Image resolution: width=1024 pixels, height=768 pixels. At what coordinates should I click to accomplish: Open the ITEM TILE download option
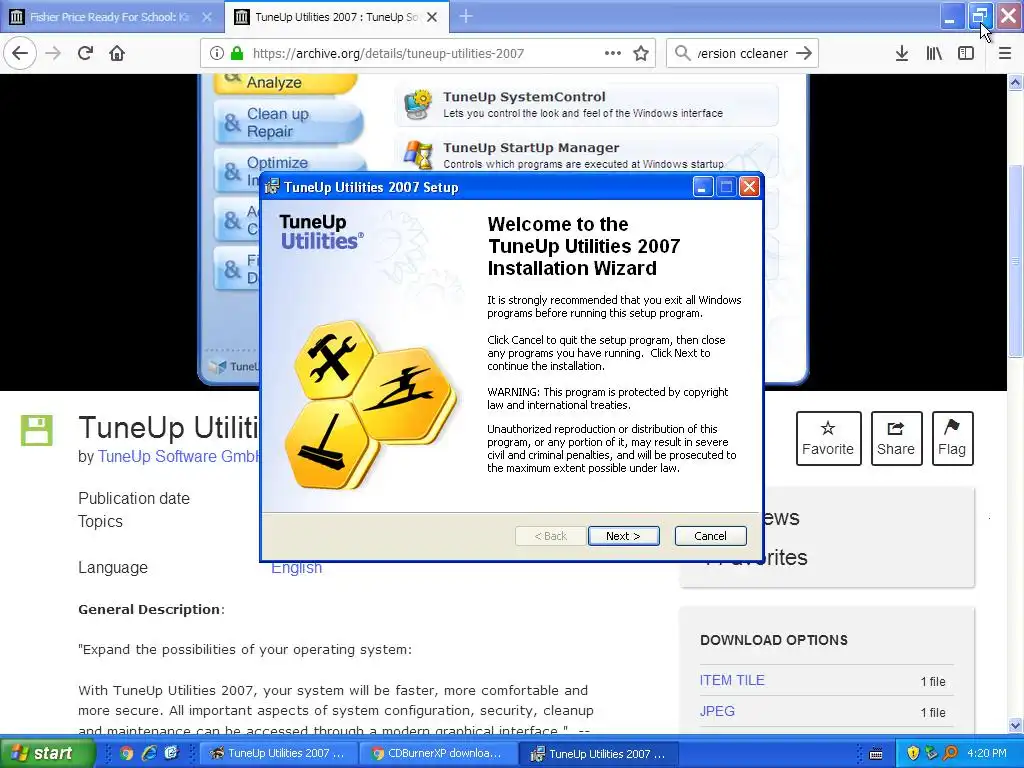[x=732, y=680]
